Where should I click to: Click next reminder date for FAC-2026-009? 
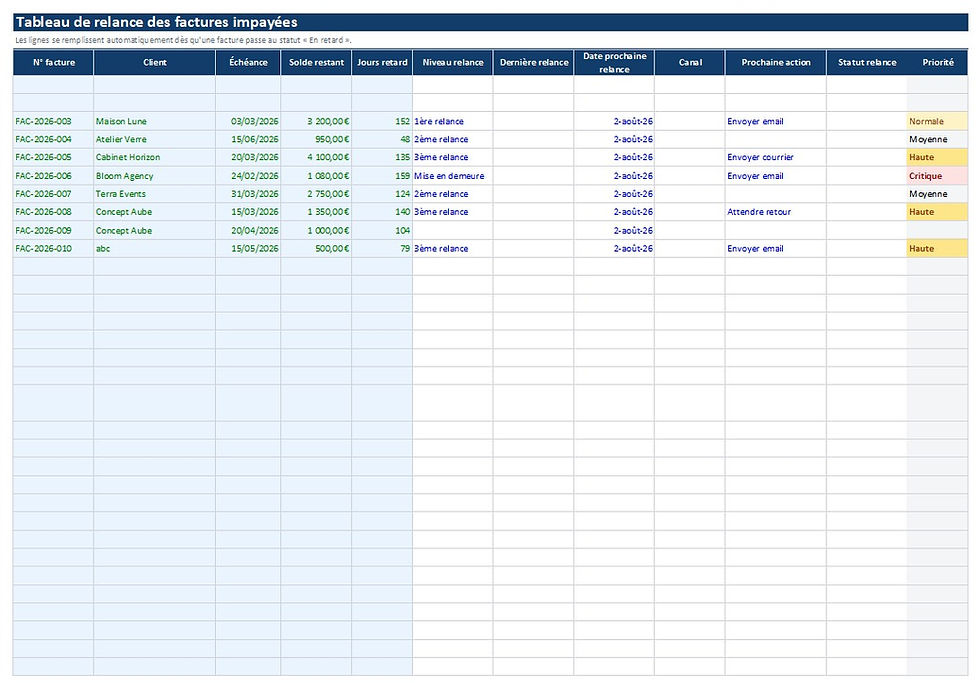614,230
